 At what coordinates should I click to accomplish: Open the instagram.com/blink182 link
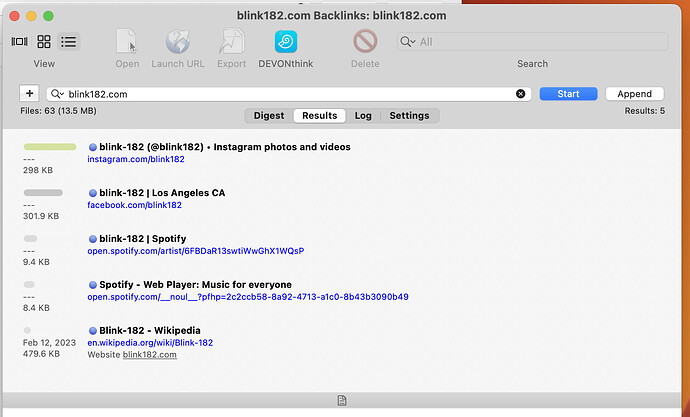pyautogui.click(x=136, y=159)
